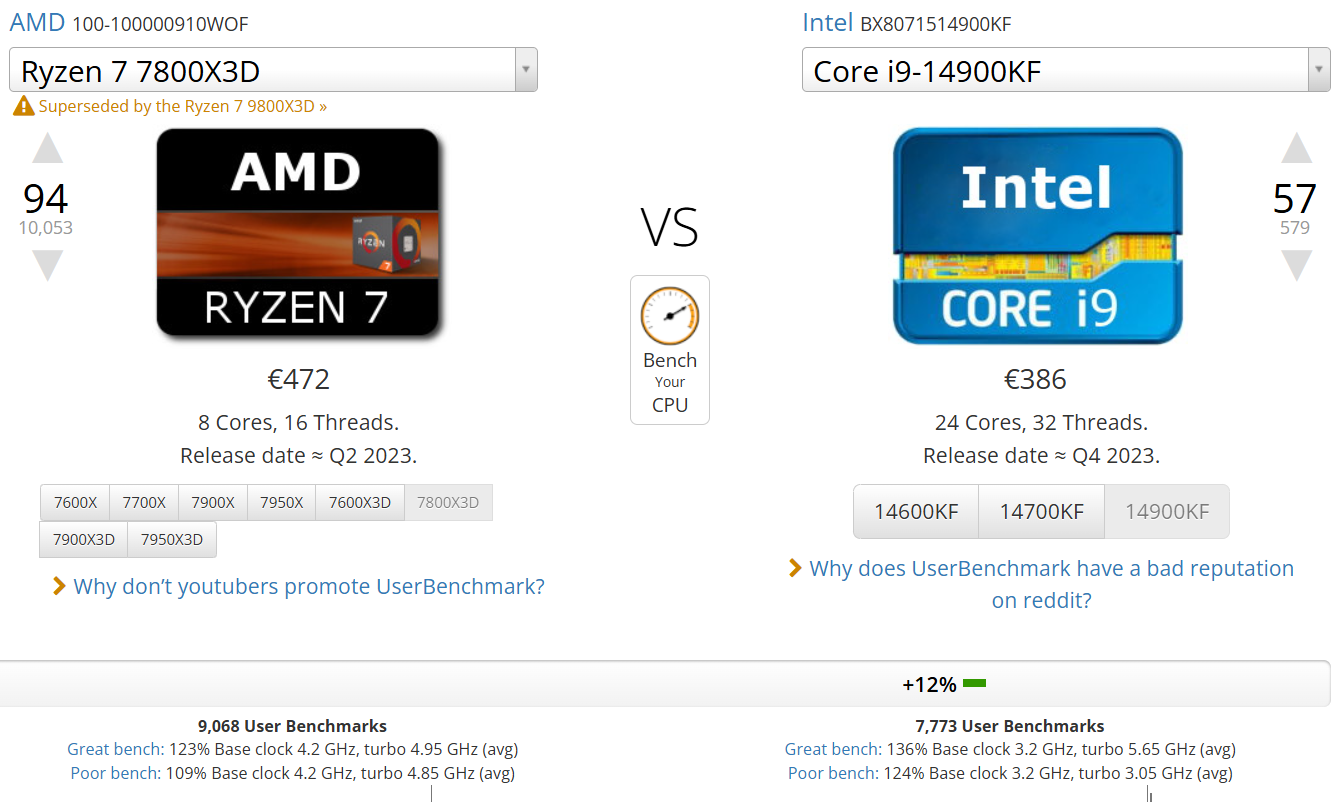Downvote the Core i9-14900KF
Screen dimensions: 1341x802
coord(1296,265)
